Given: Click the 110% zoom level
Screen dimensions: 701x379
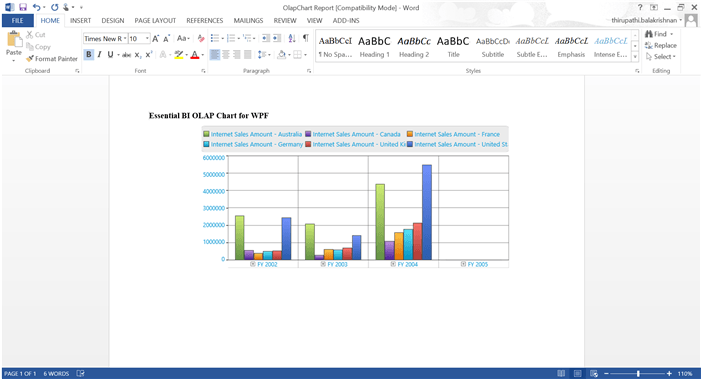Looking at the screenshot, I should [684, 374].
